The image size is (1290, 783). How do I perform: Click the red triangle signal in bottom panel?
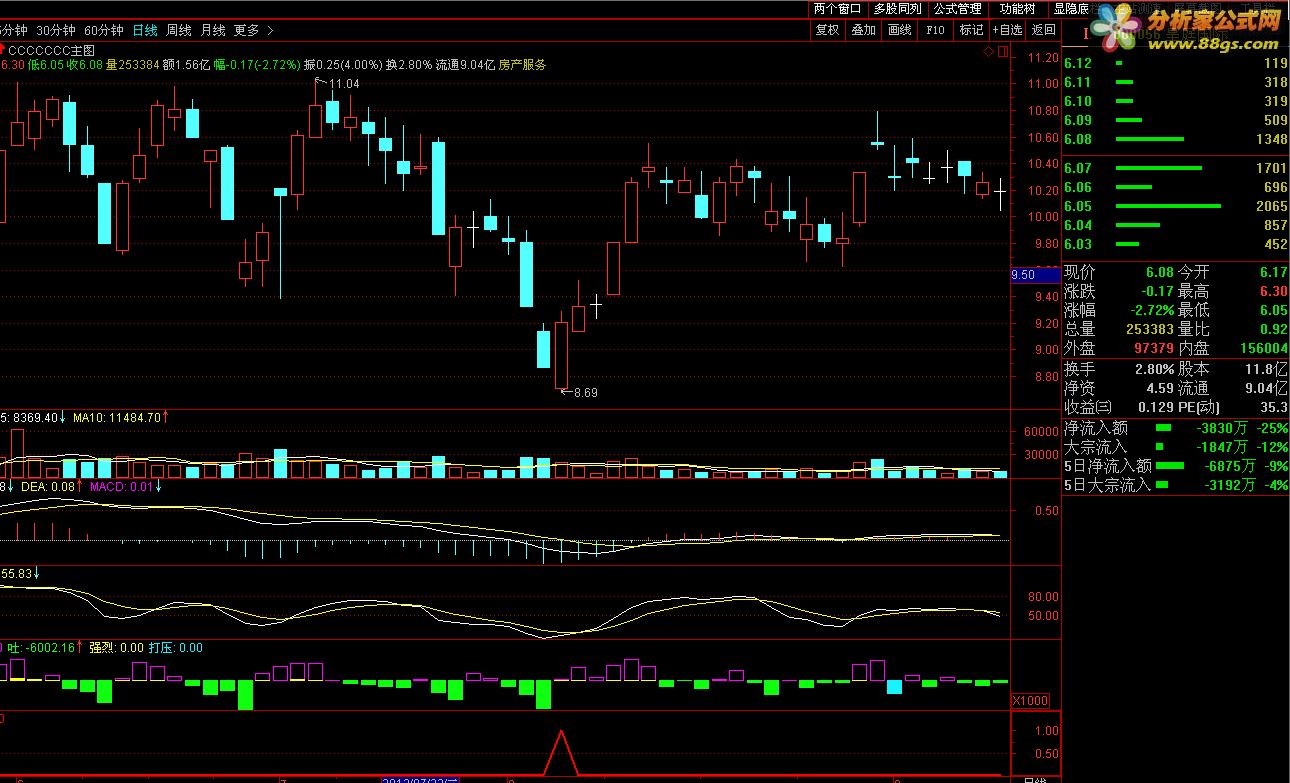(x=561, y=755)
